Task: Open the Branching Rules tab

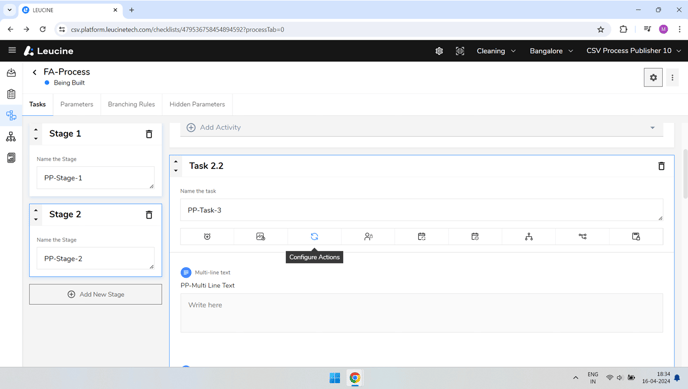Action: pos(131,104)
